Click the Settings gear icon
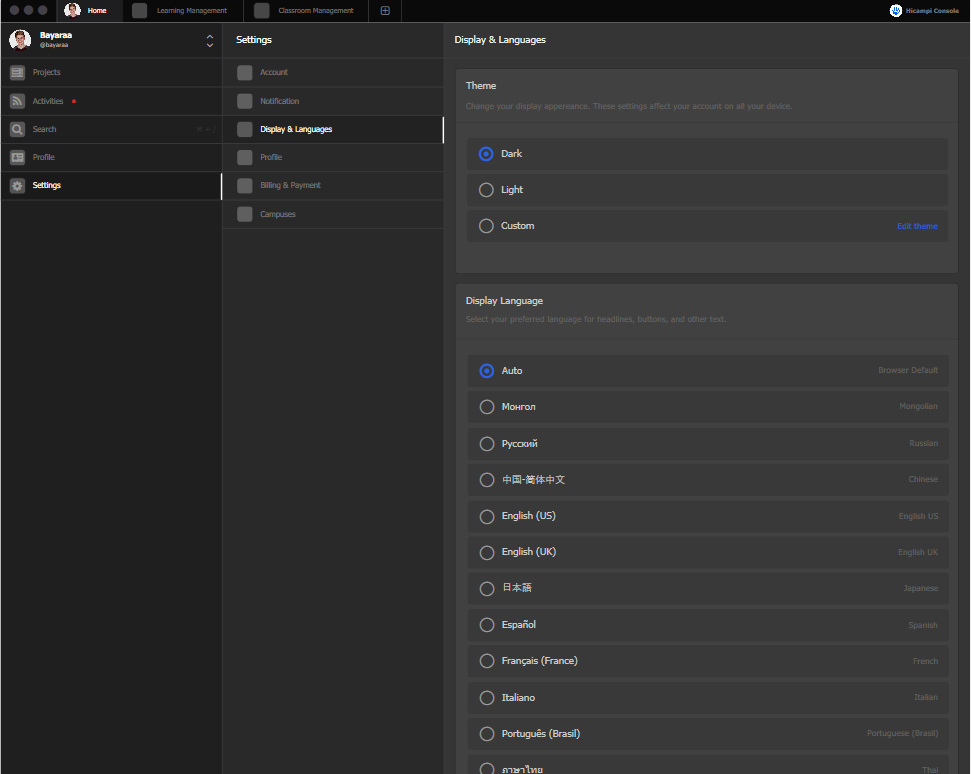 (17, 185)
